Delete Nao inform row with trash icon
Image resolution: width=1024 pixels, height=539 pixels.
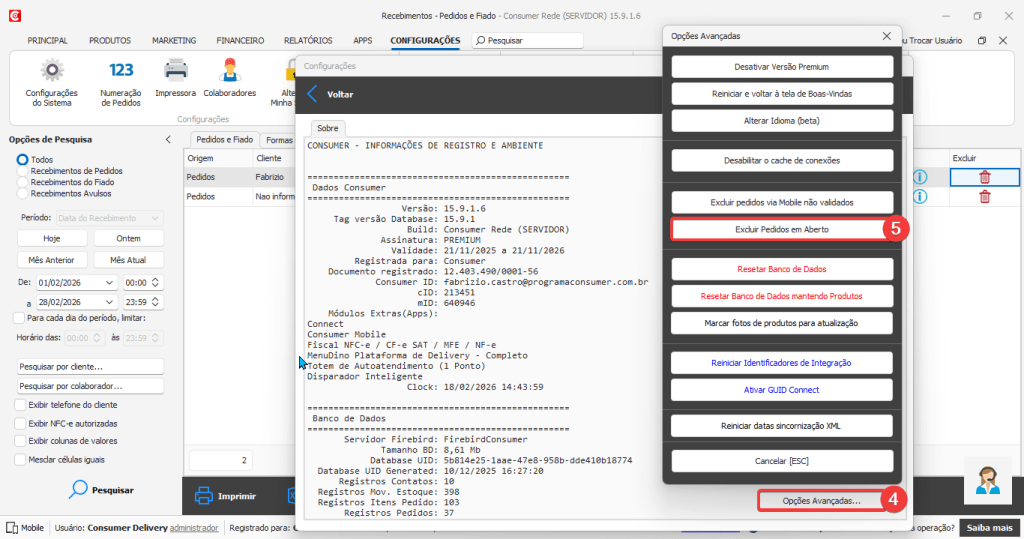coord(984,197)
